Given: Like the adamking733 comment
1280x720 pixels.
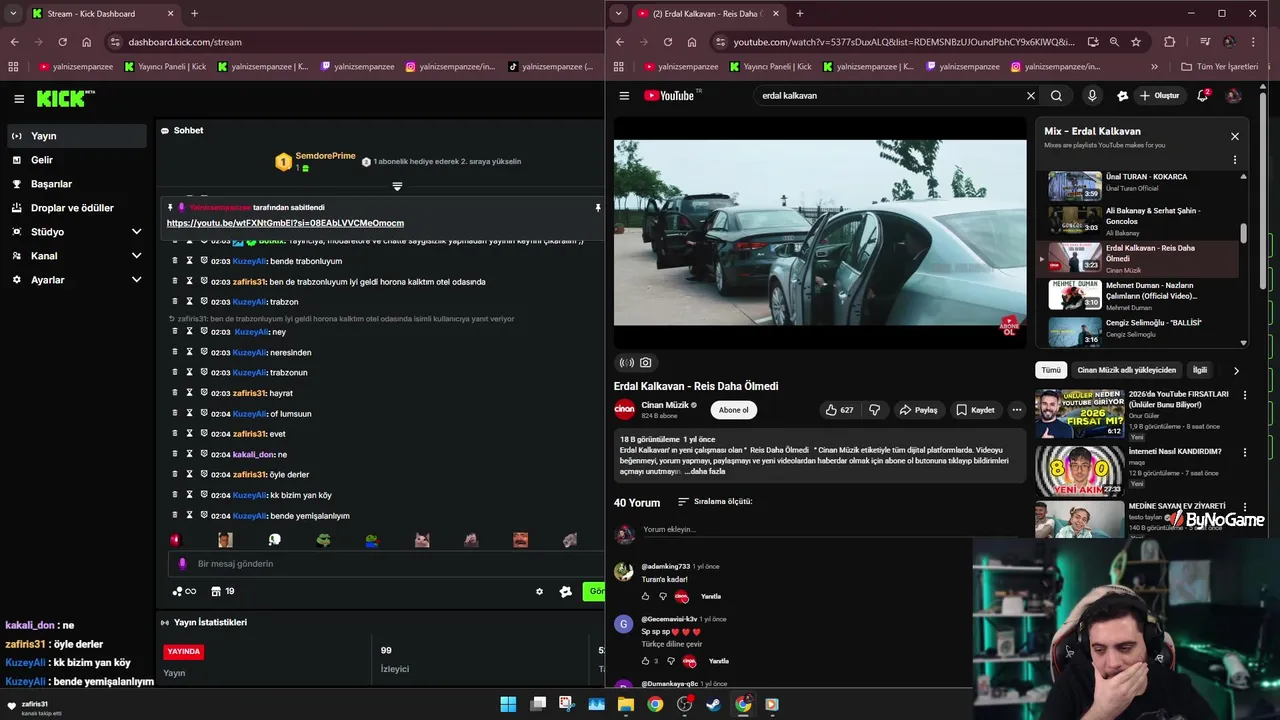Looking at the screenshot, I should coord(646,597).
